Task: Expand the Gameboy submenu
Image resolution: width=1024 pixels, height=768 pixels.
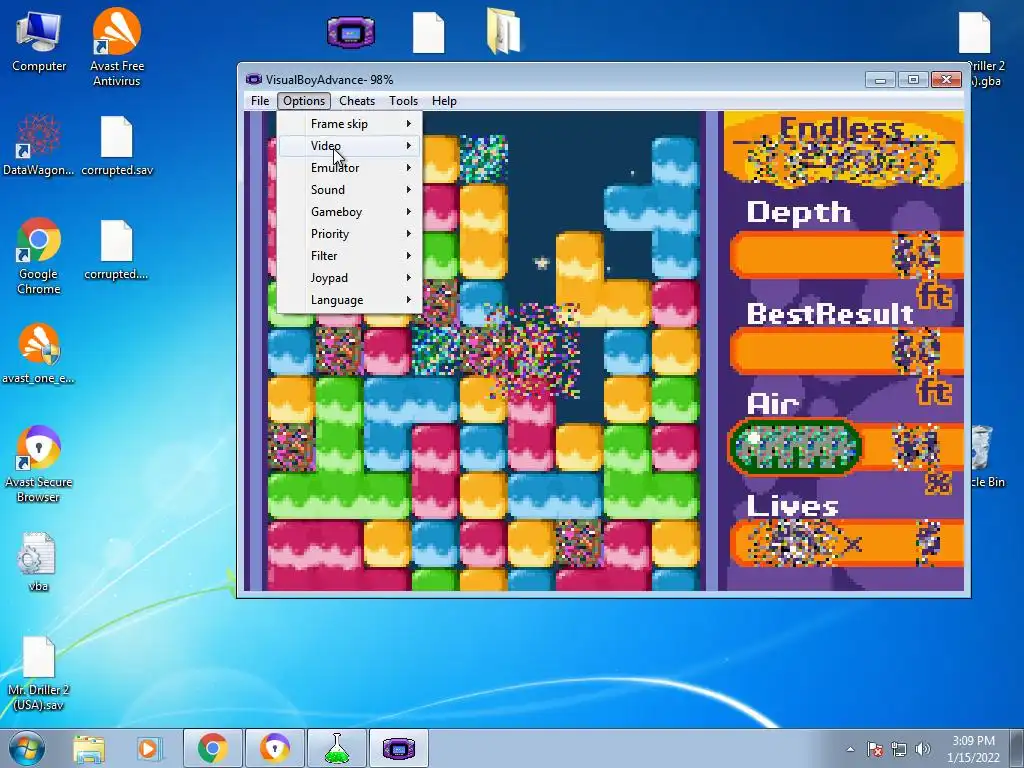Action: pos(350,212)
